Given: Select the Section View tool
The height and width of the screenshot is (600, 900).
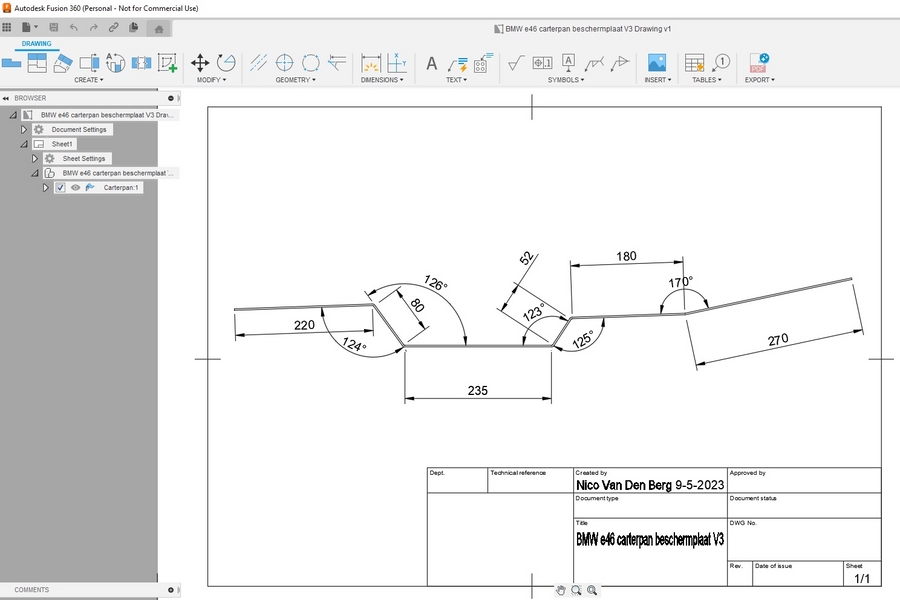Looking at the screenshot, I should click(x=63, y=63).
